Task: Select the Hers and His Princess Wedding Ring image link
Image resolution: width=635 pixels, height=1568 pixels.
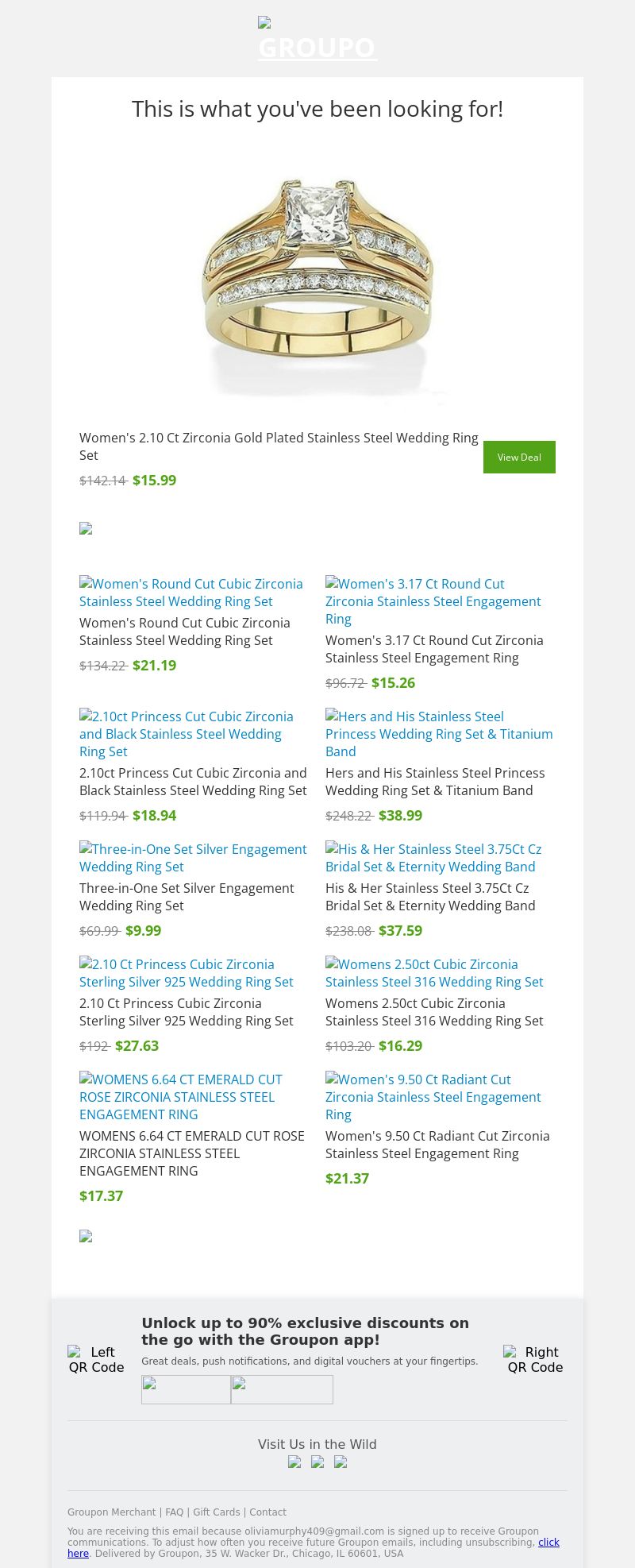Action: coord(439,734)
